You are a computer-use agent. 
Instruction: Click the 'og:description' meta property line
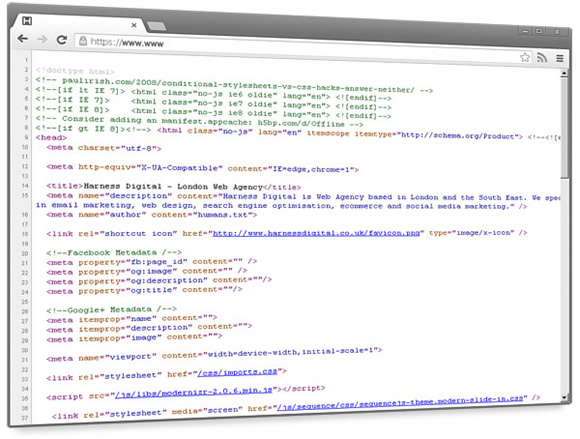[159, 281]
